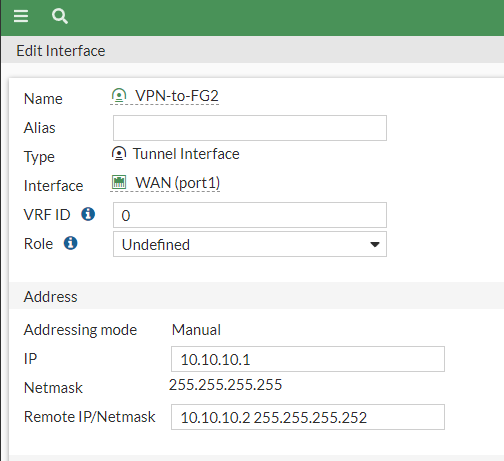This screenshot has height=461, width=504.
Task: Click the VPN-to-FG2 tunnel icon beside Name
Action: point(119,96)
